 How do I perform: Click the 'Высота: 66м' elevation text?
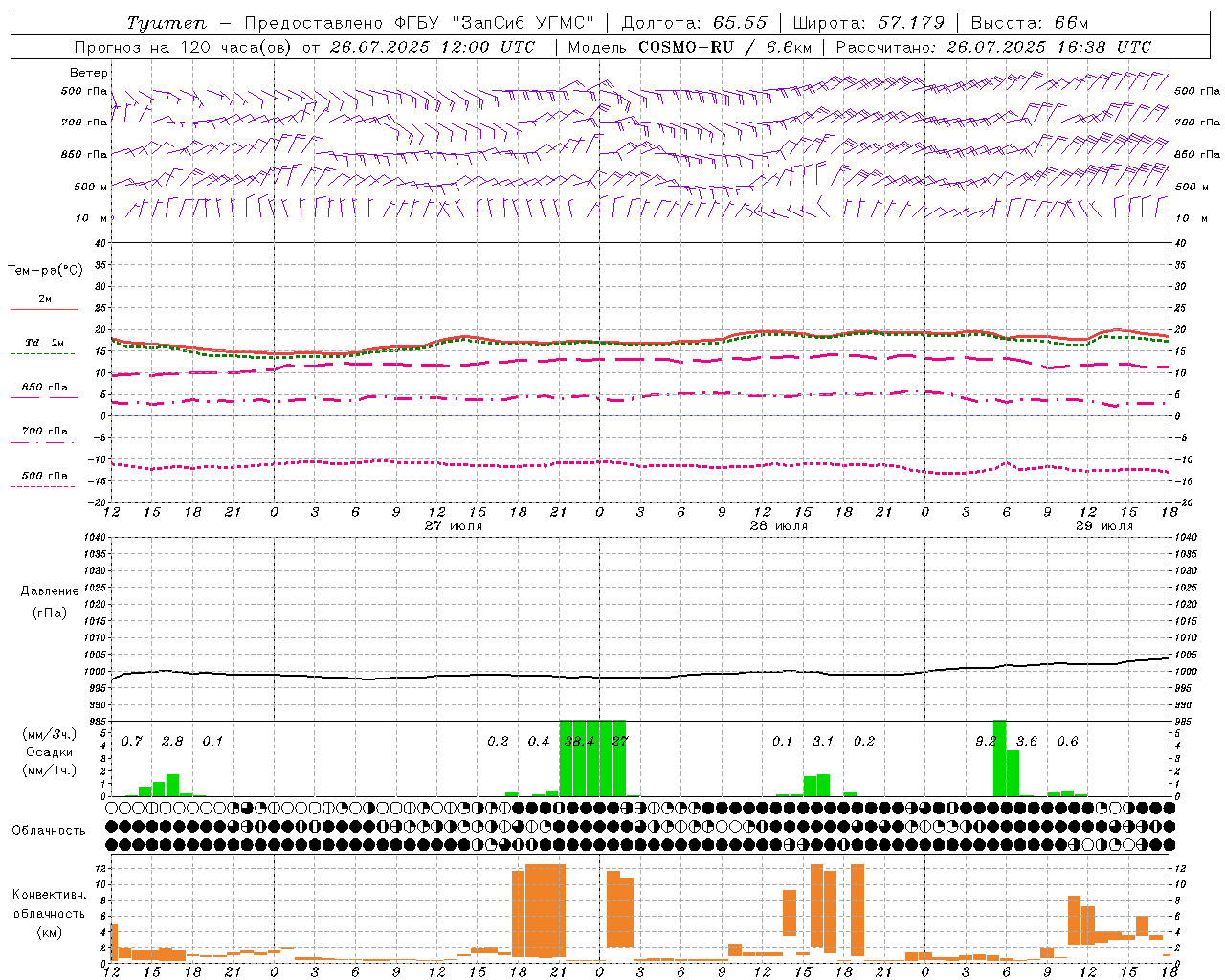tap(1030, 23)
